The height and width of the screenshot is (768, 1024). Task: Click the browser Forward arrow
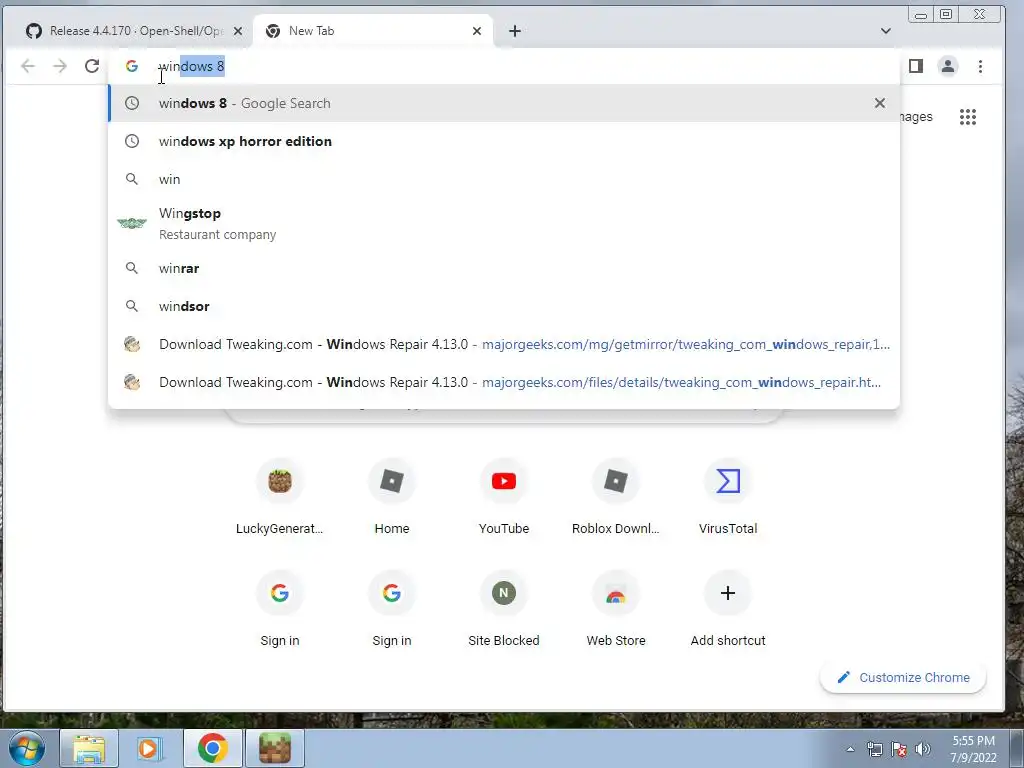coord(59,66)
